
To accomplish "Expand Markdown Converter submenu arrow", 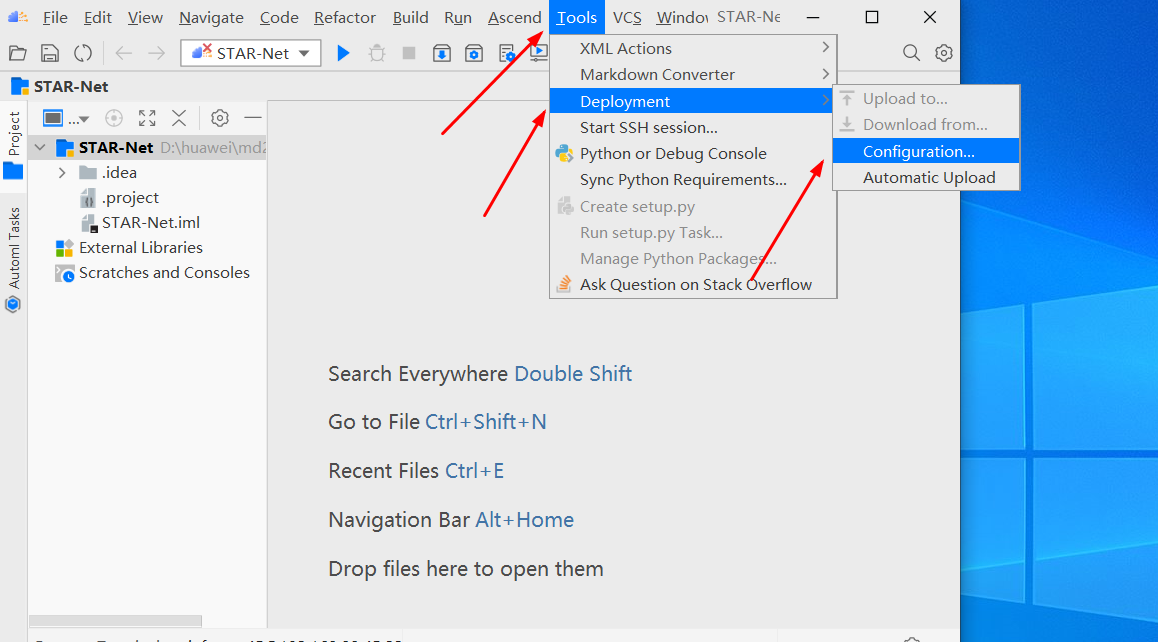I will click(825, 74).
